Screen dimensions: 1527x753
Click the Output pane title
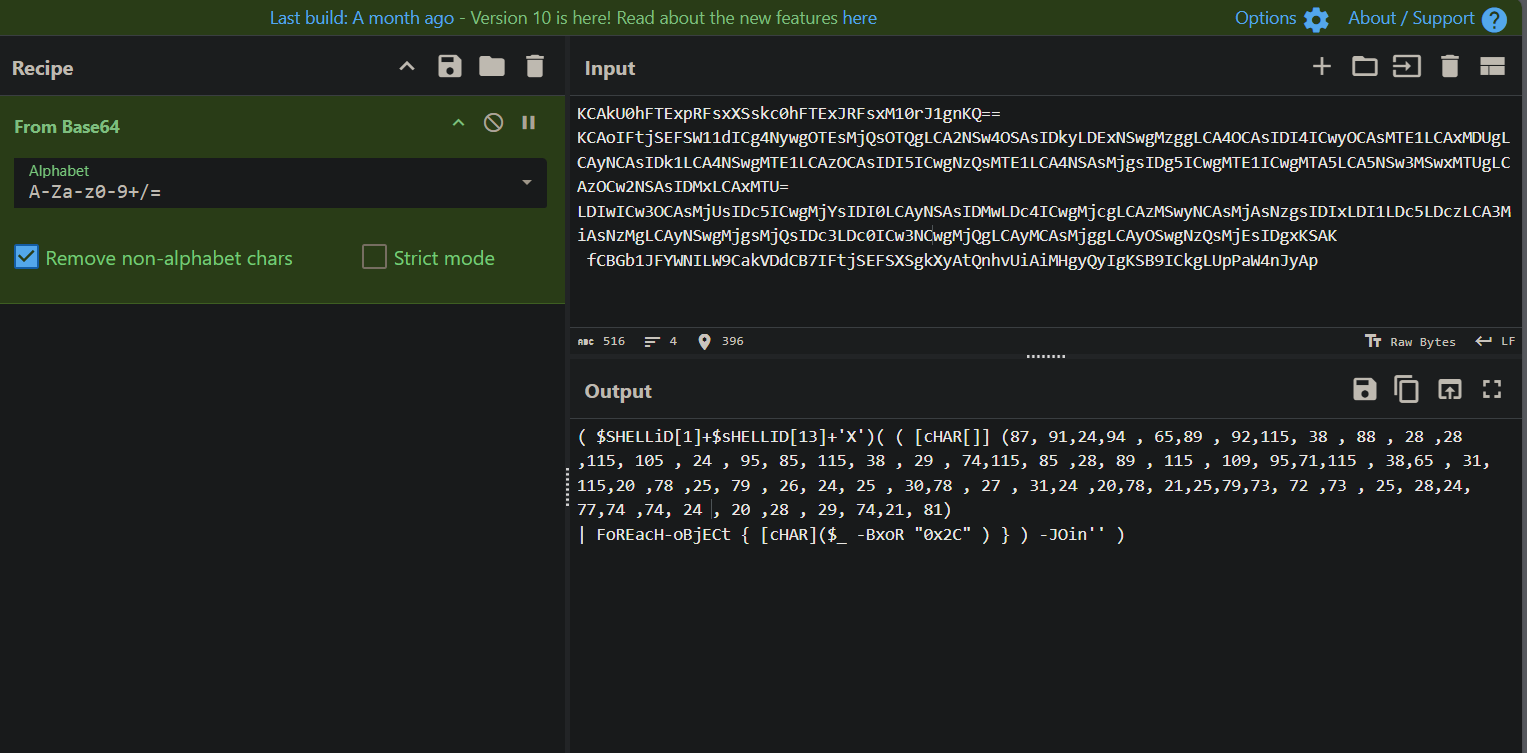tap(618, 391)
